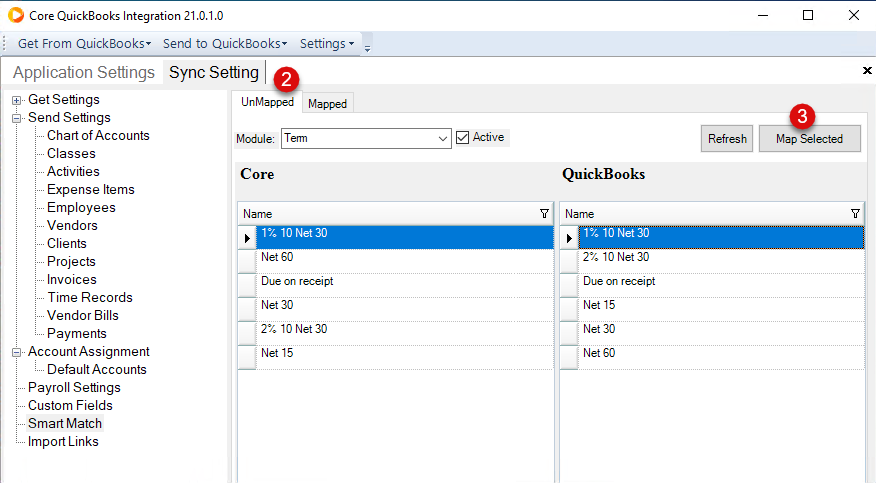Select Employees in the tree
The image size is (876, 483).
point(81,208)
